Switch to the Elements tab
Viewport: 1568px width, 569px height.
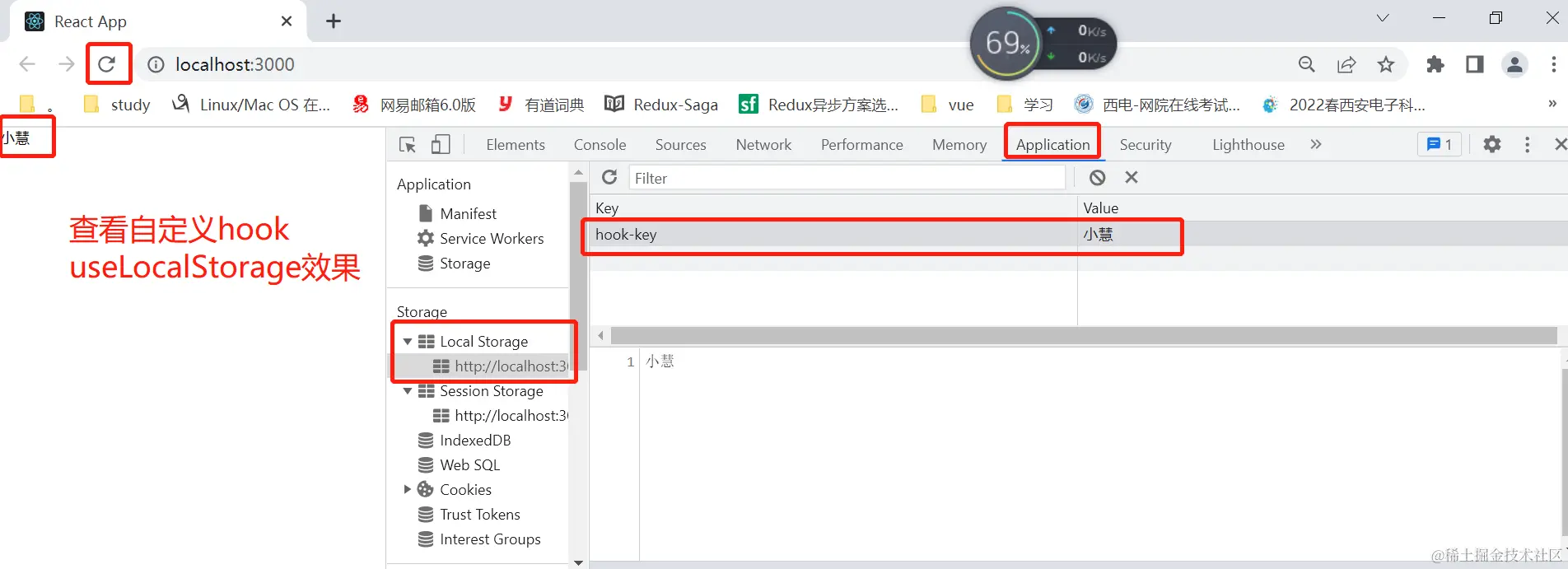(516, 145)
